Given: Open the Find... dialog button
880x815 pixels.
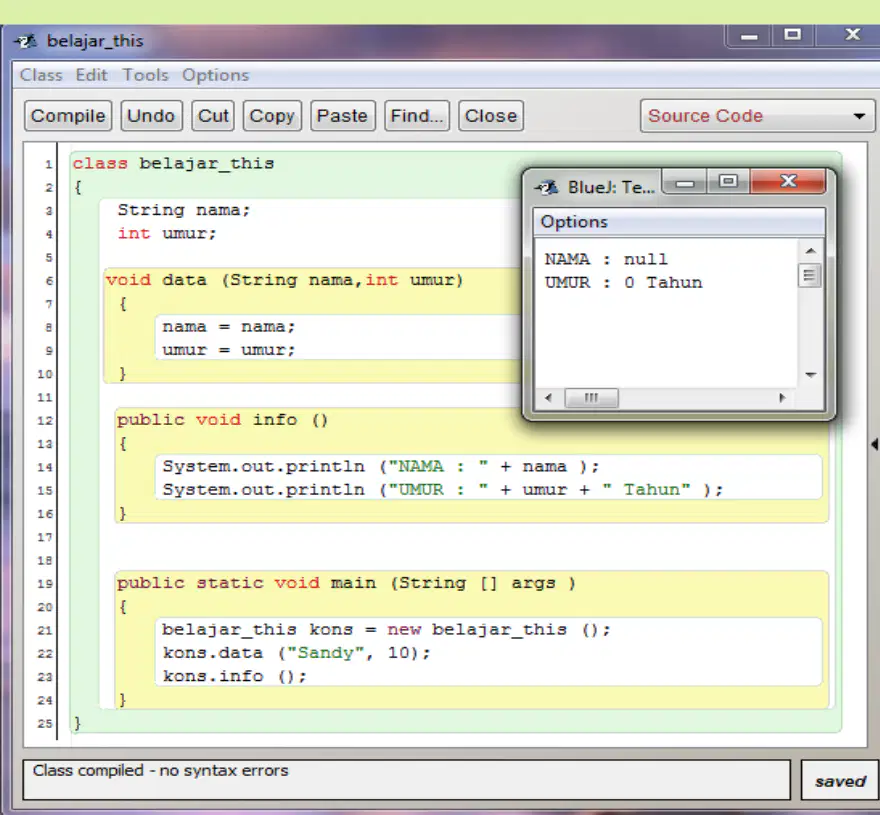Looking at the screenshot, I should tap(417, 116).
